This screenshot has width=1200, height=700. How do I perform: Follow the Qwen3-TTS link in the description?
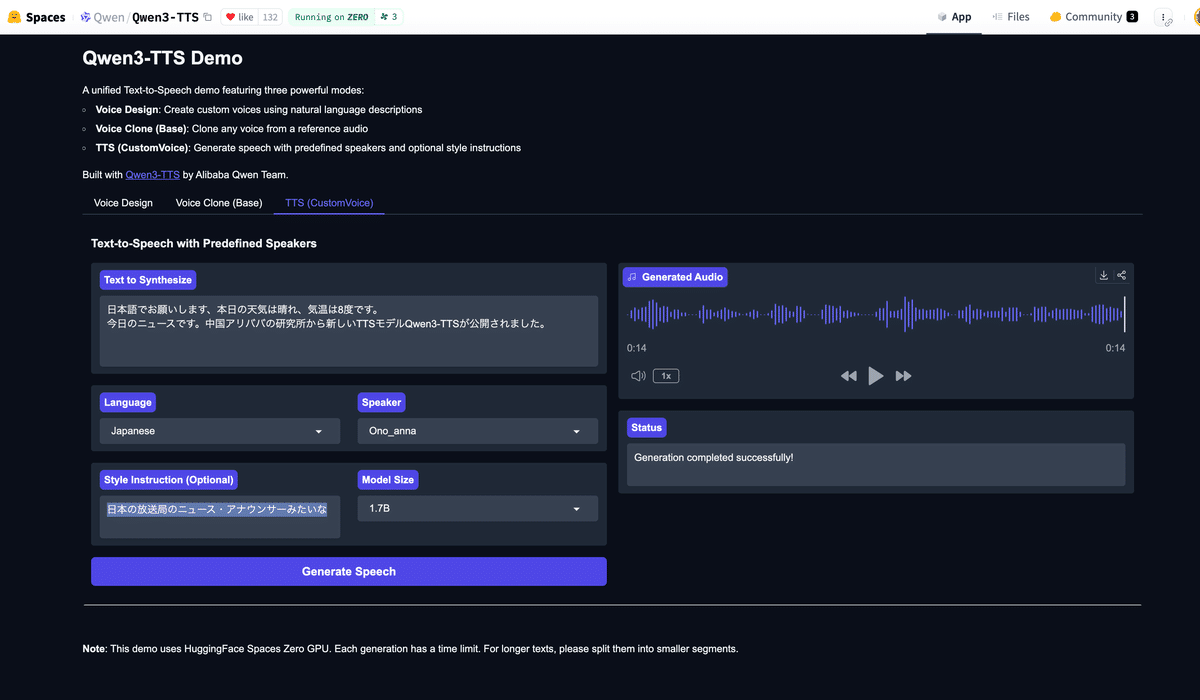[153, 174]
